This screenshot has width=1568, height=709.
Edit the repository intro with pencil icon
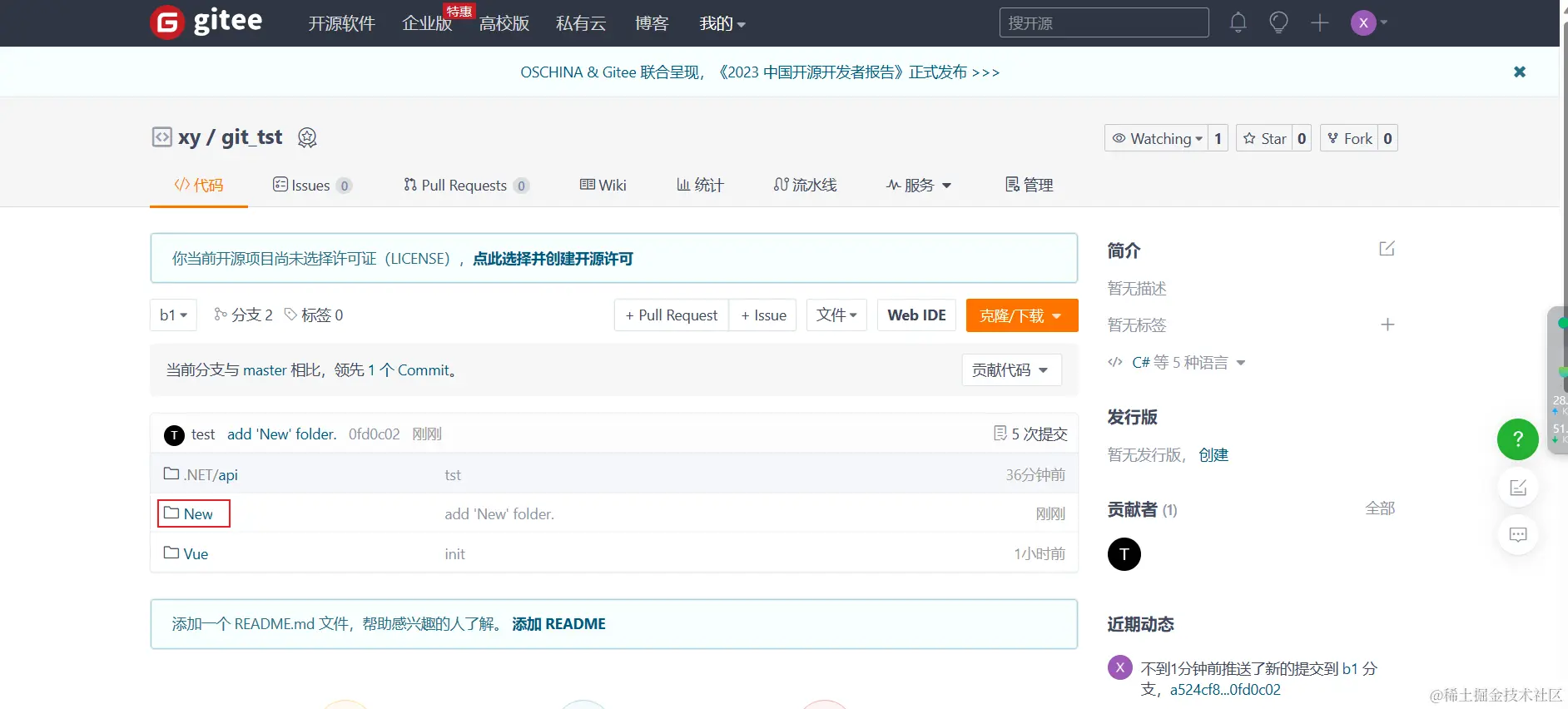pos(1387,249)
